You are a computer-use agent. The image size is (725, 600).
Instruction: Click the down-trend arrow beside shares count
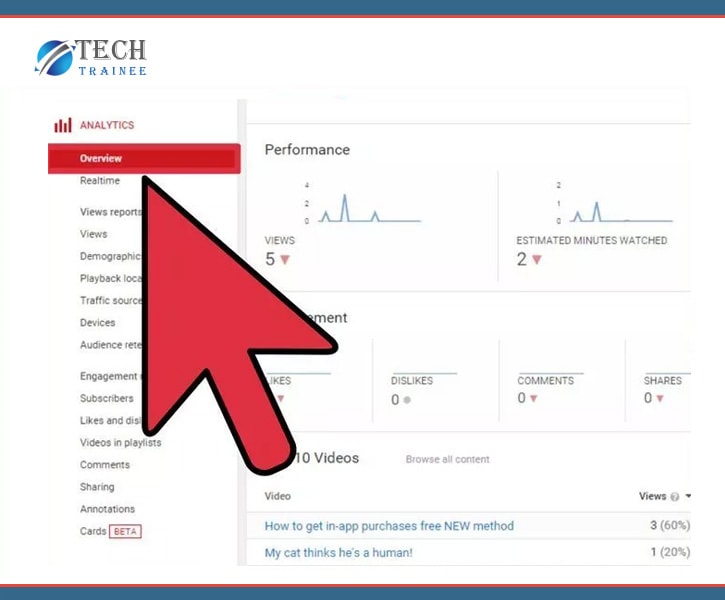point(660,398)
